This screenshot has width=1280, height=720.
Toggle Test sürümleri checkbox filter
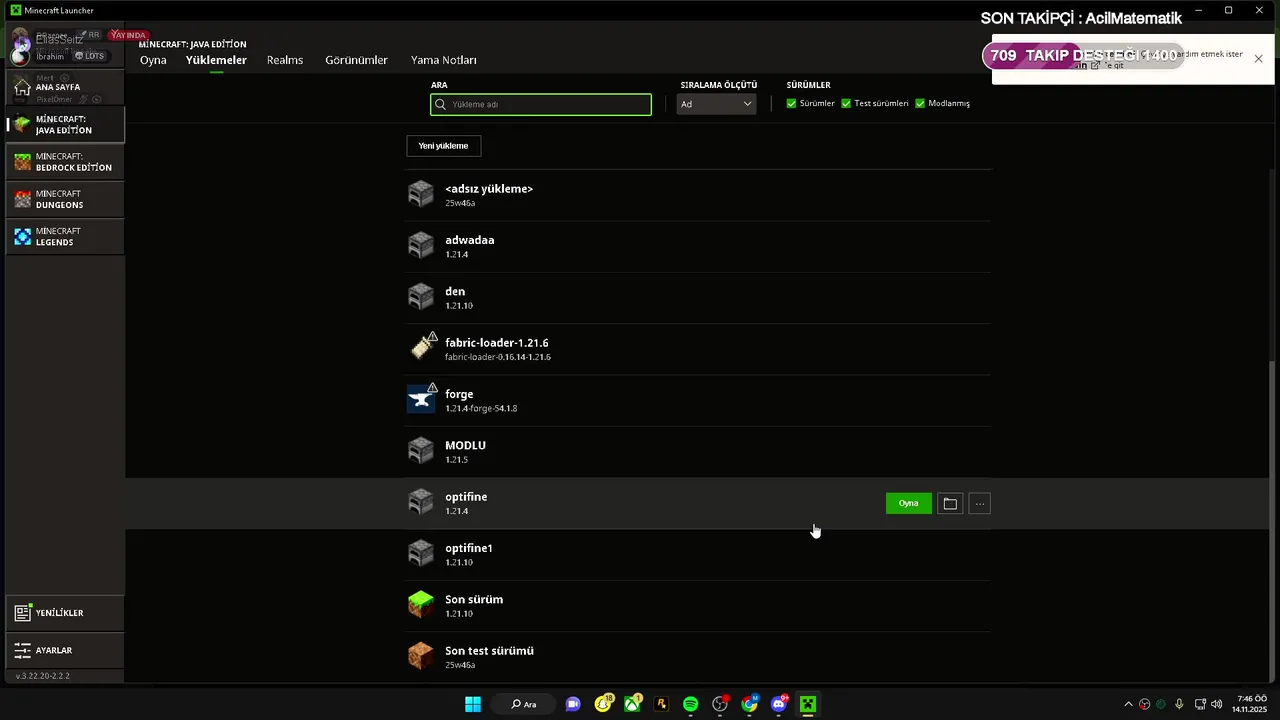(846, 103)
